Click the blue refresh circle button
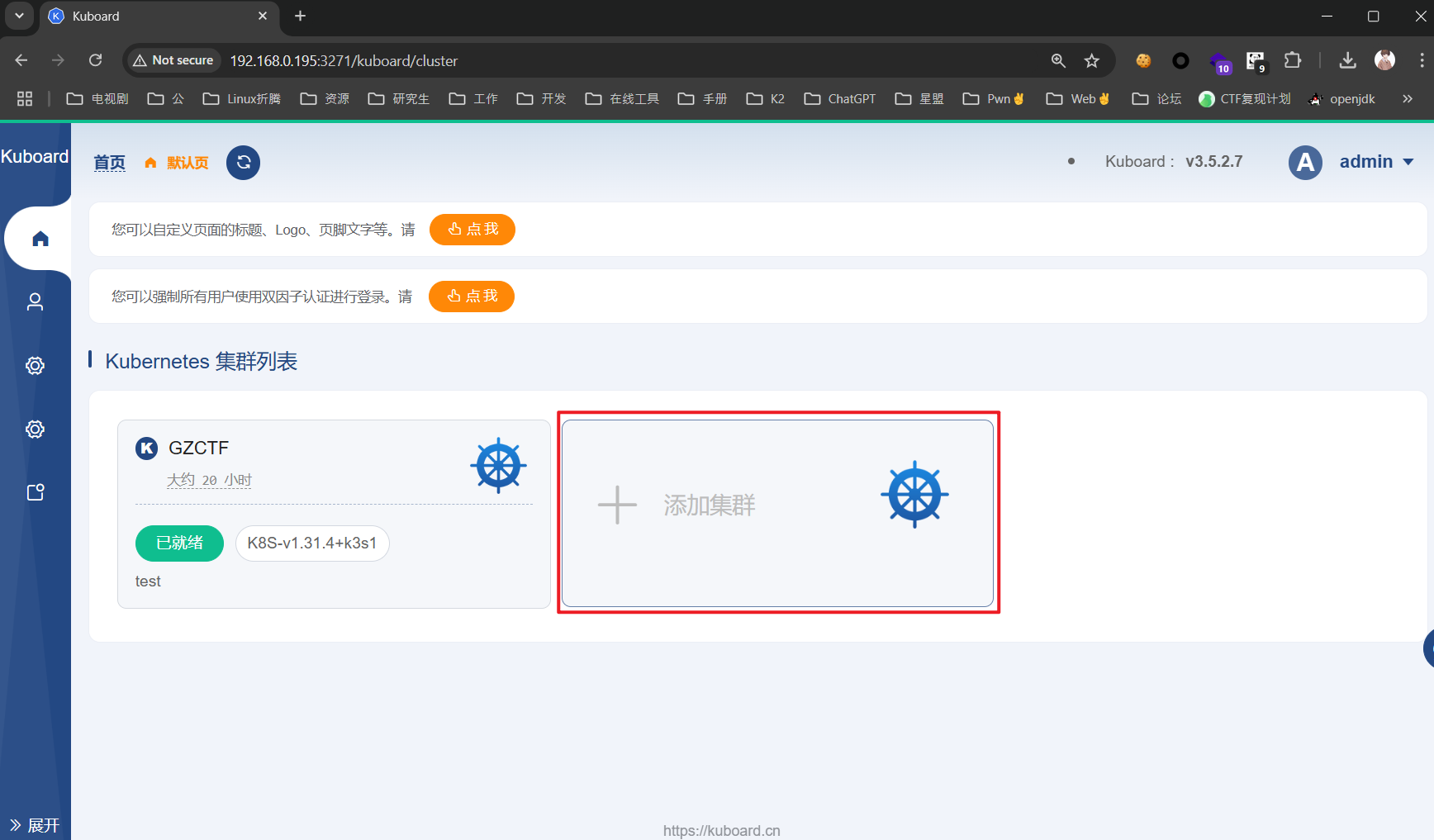Image resolution: width=1434 pixels, height=840 pixels. pos(243,163)
